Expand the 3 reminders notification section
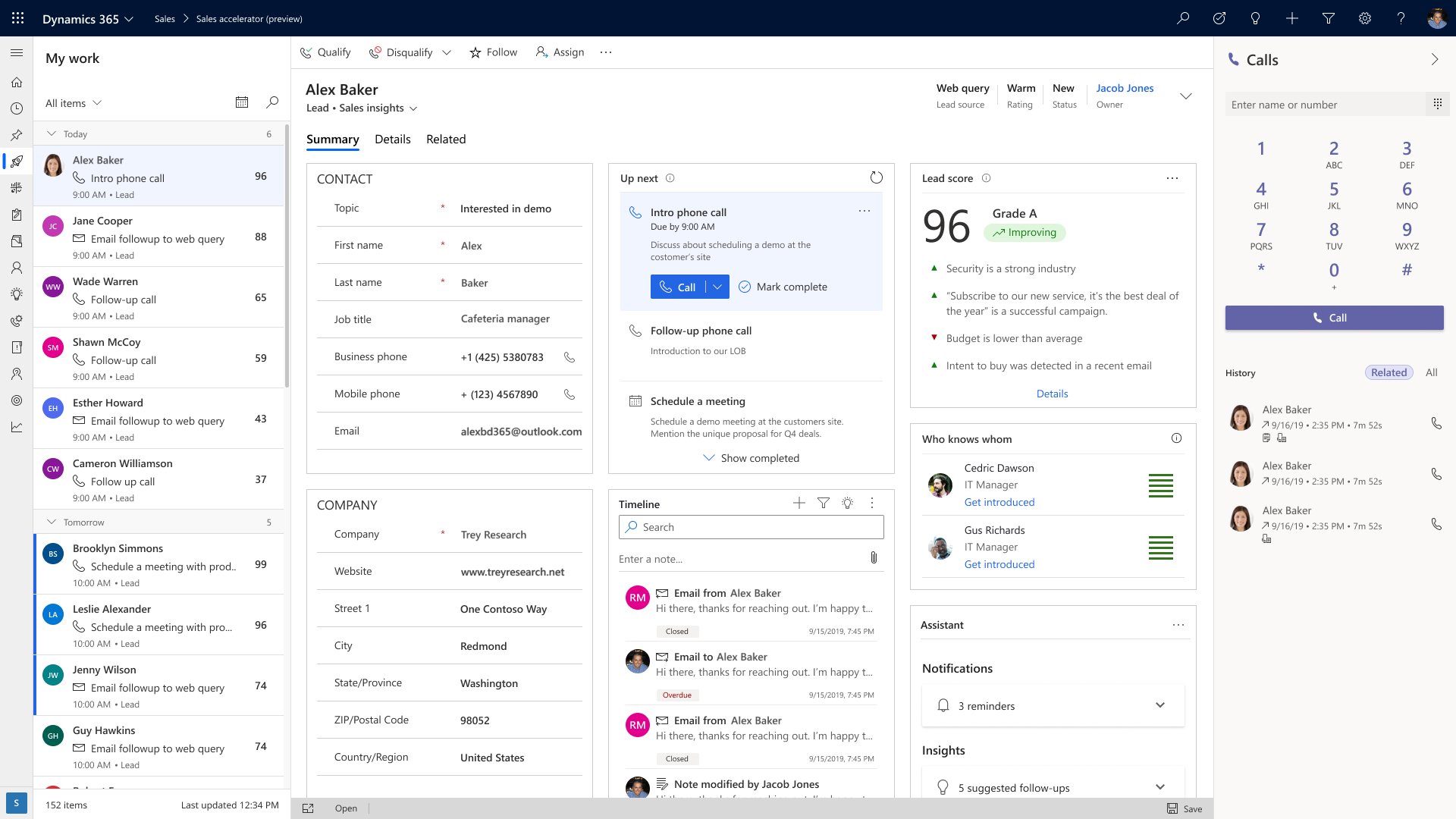The image size is (1456, 819). (x=1159, y=705)
